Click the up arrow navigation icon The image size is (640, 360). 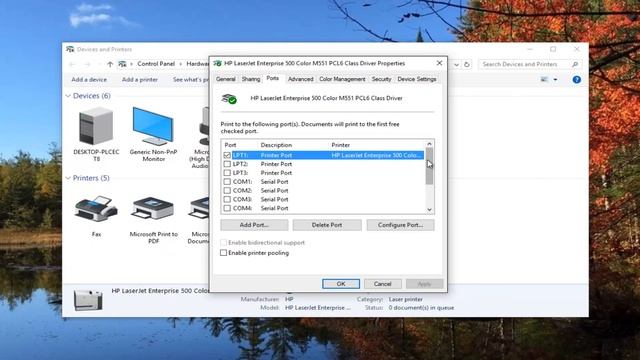point(110,64)
